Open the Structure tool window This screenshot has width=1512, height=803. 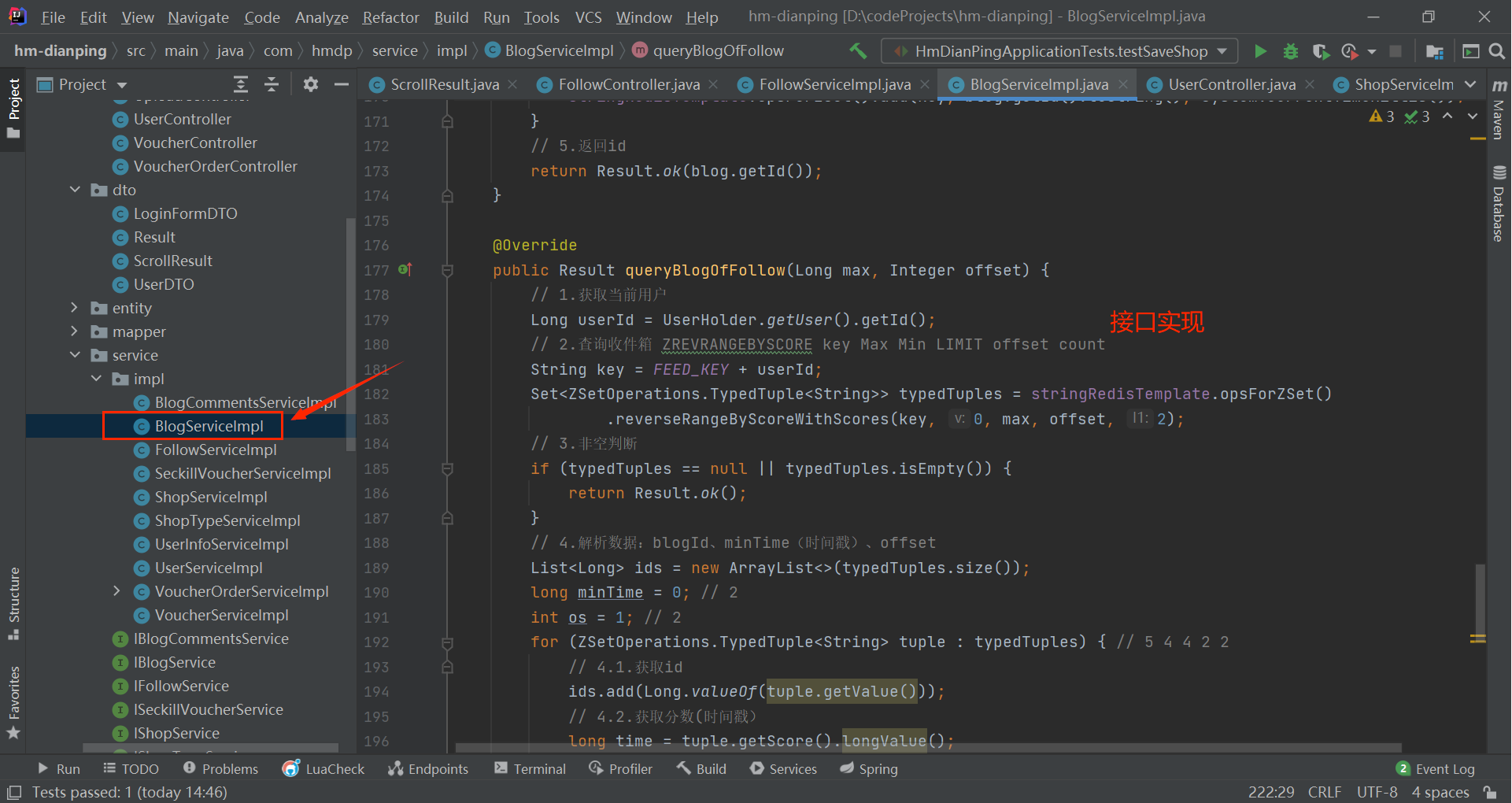tap(13, 603)
